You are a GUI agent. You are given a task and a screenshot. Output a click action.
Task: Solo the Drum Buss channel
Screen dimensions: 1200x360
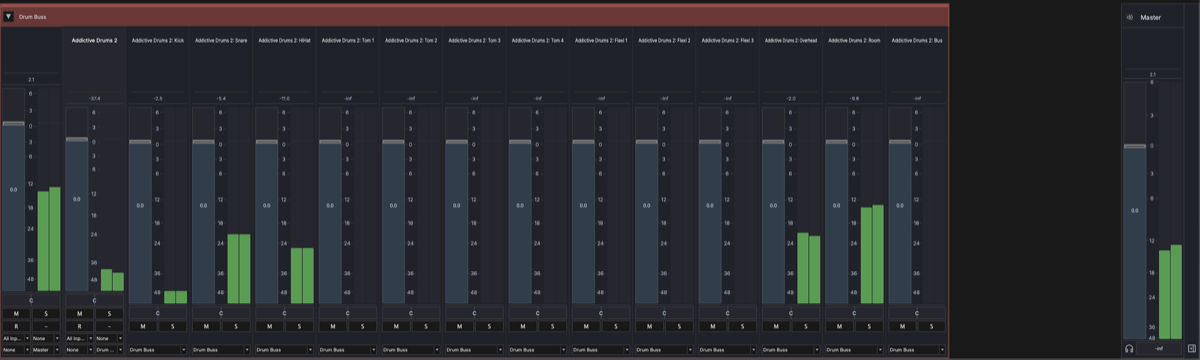[47, 313]
